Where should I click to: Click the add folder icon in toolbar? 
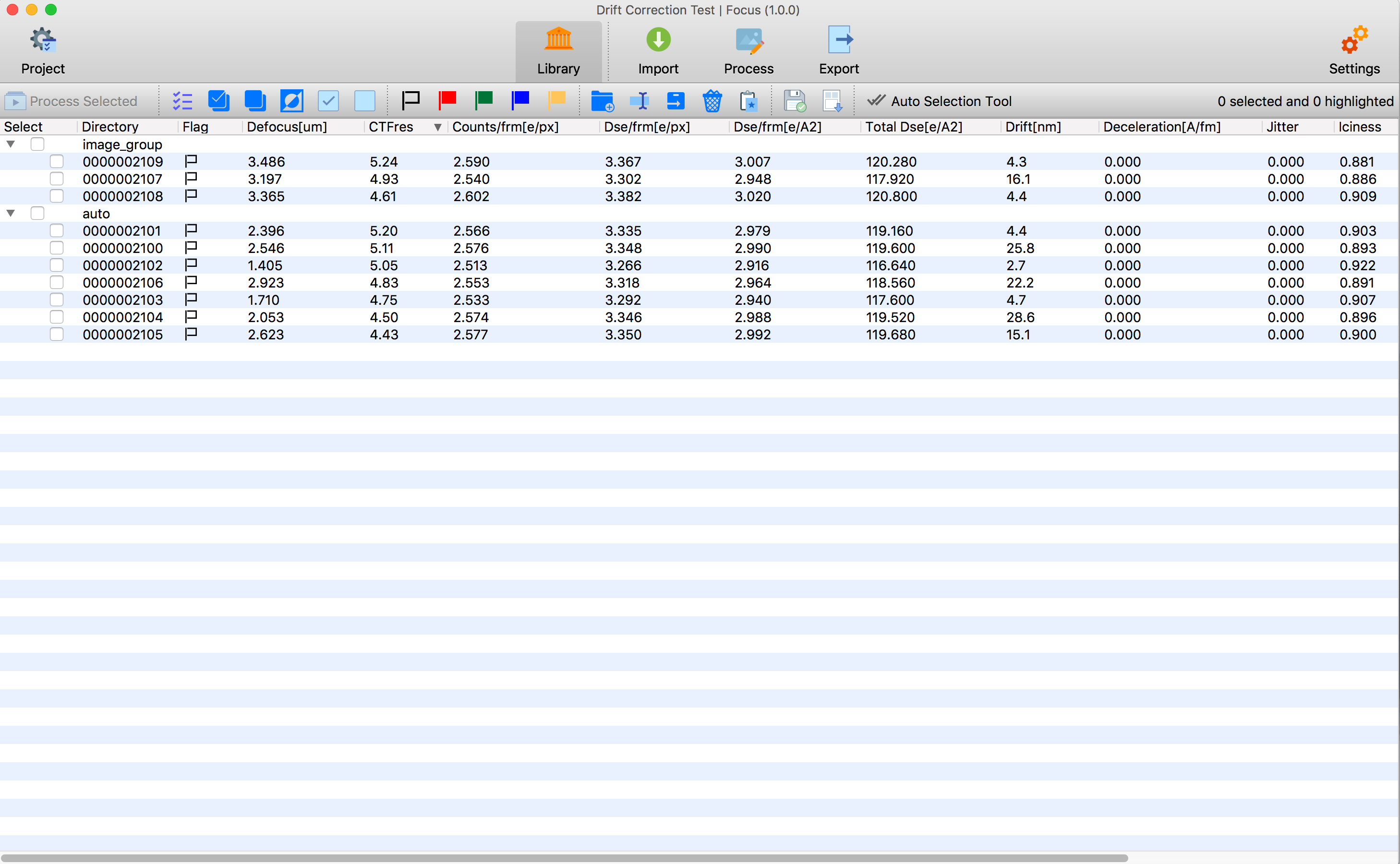[602, 101]
